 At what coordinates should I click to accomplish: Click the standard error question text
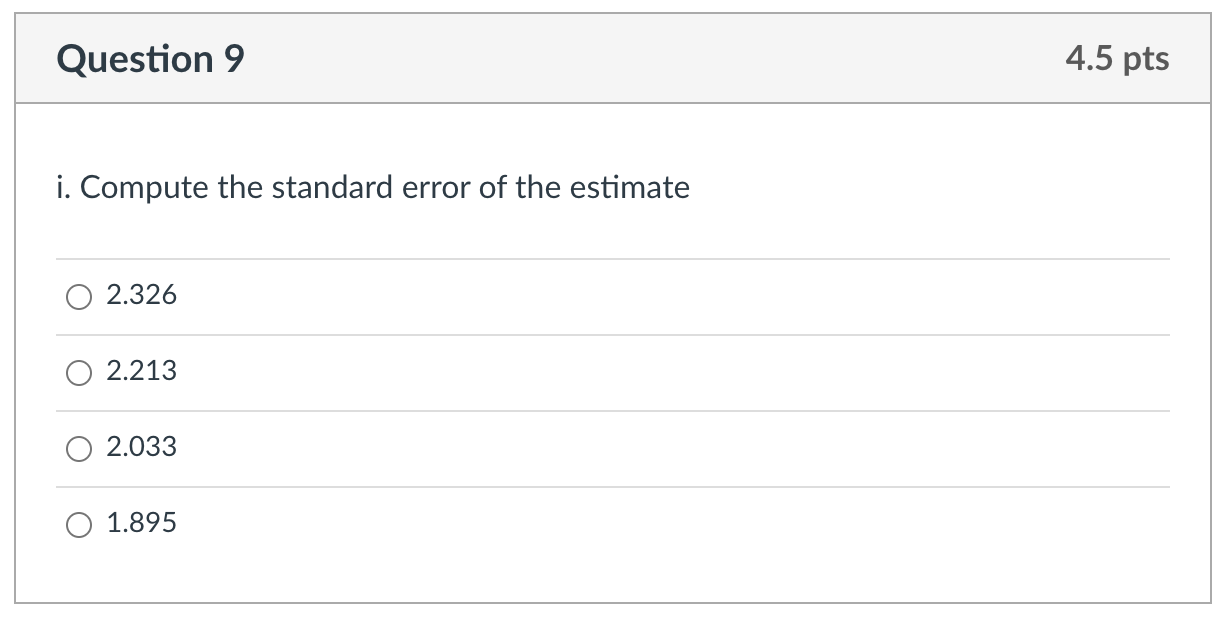[372, 187]
